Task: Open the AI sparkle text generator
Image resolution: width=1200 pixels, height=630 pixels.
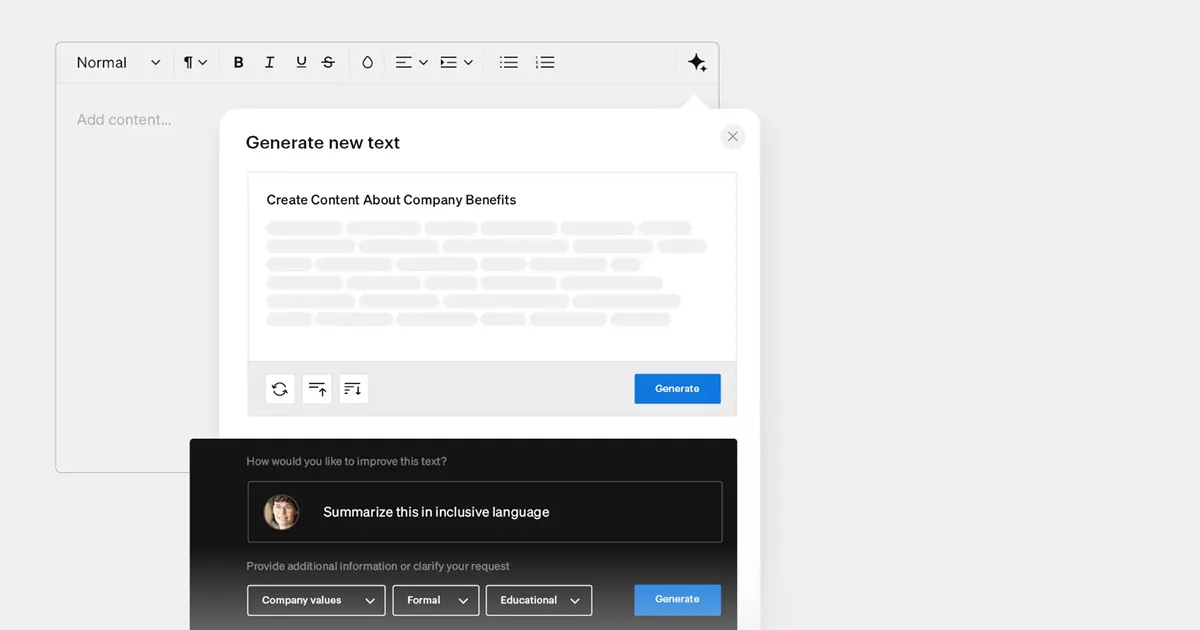Action: (697, 63)
